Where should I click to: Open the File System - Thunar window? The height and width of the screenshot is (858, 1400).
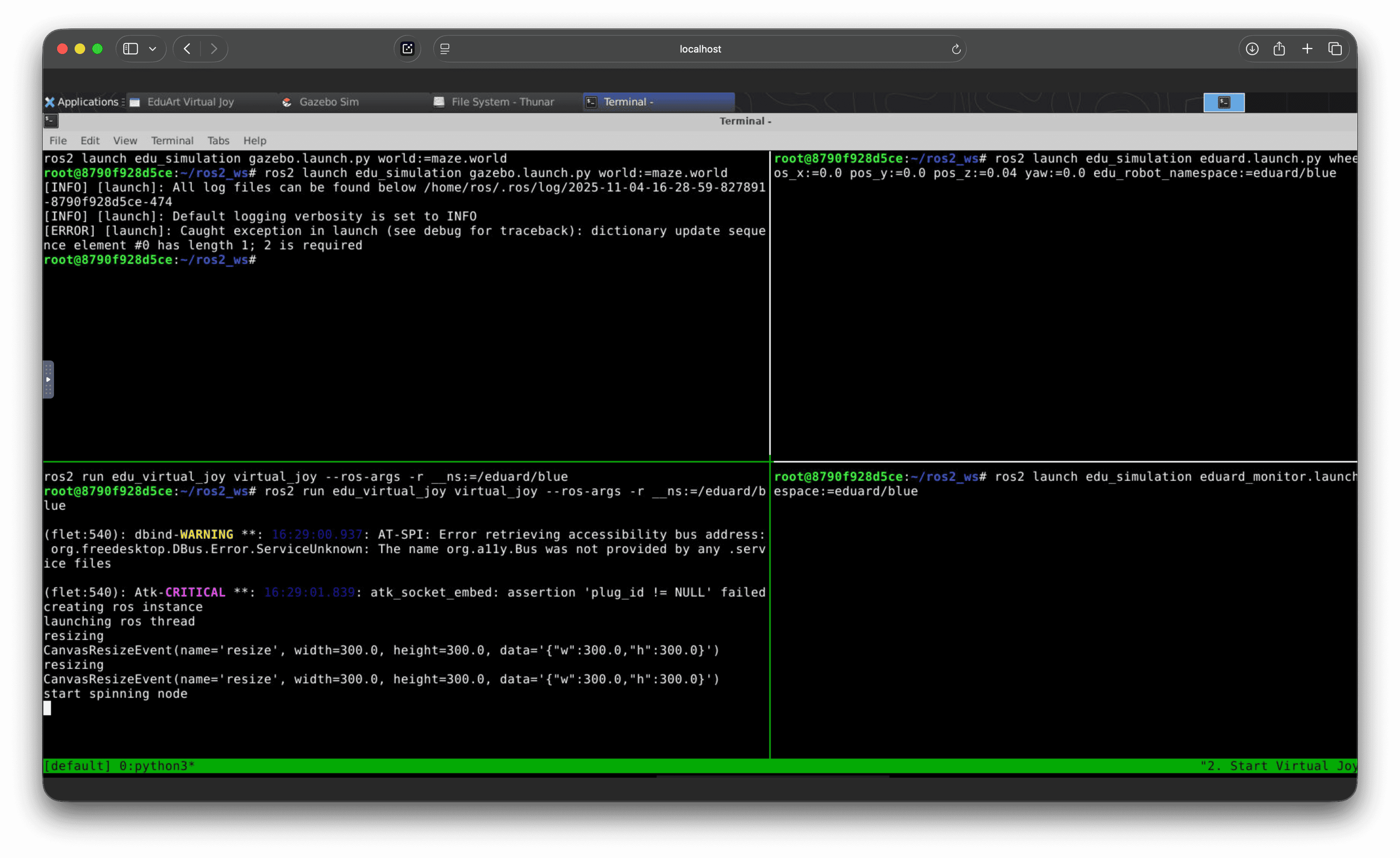[502, 102]
